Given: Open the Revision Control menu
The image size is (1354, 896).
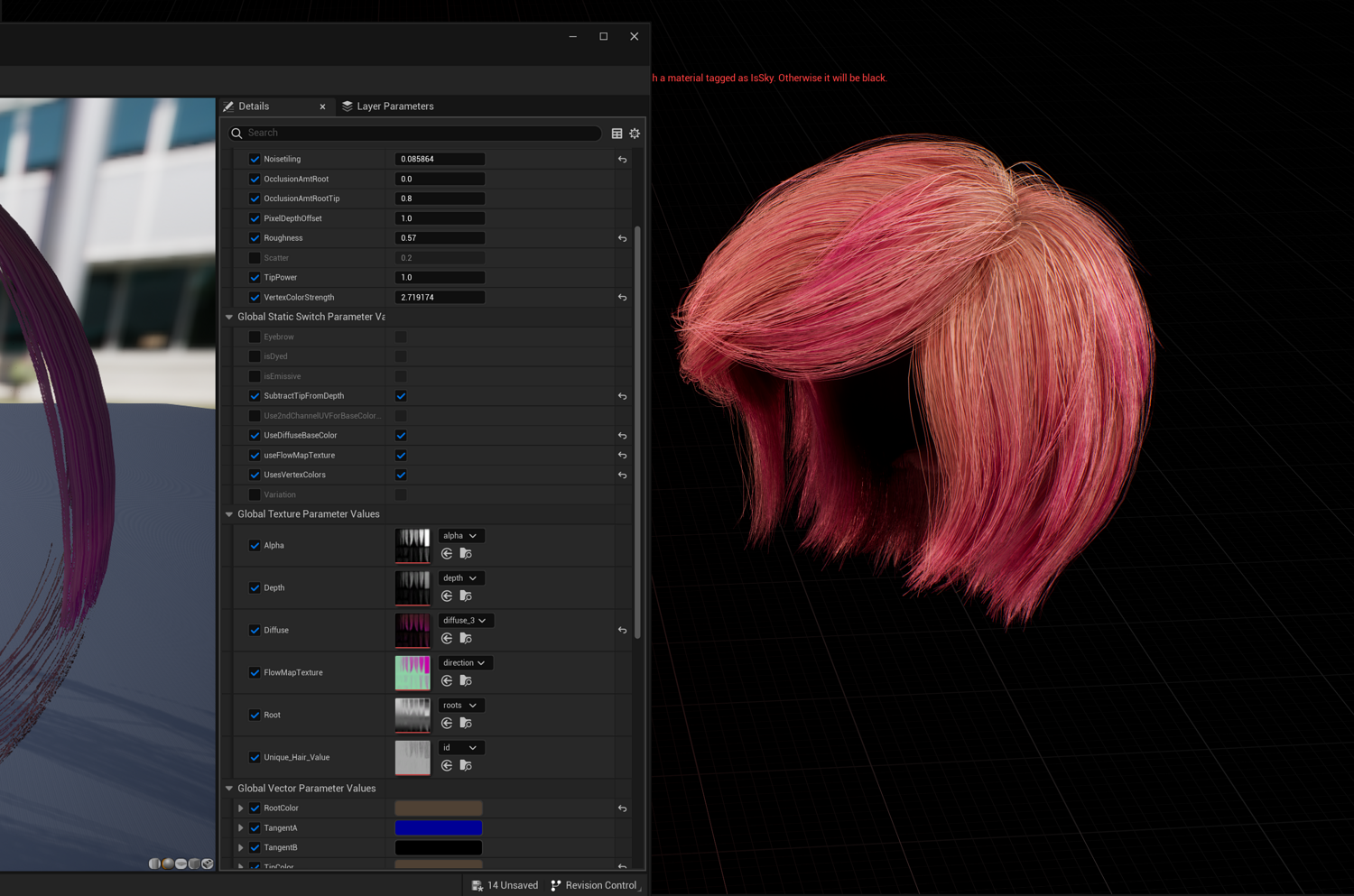Looking at the screenshot, I should tap(595, 885).
